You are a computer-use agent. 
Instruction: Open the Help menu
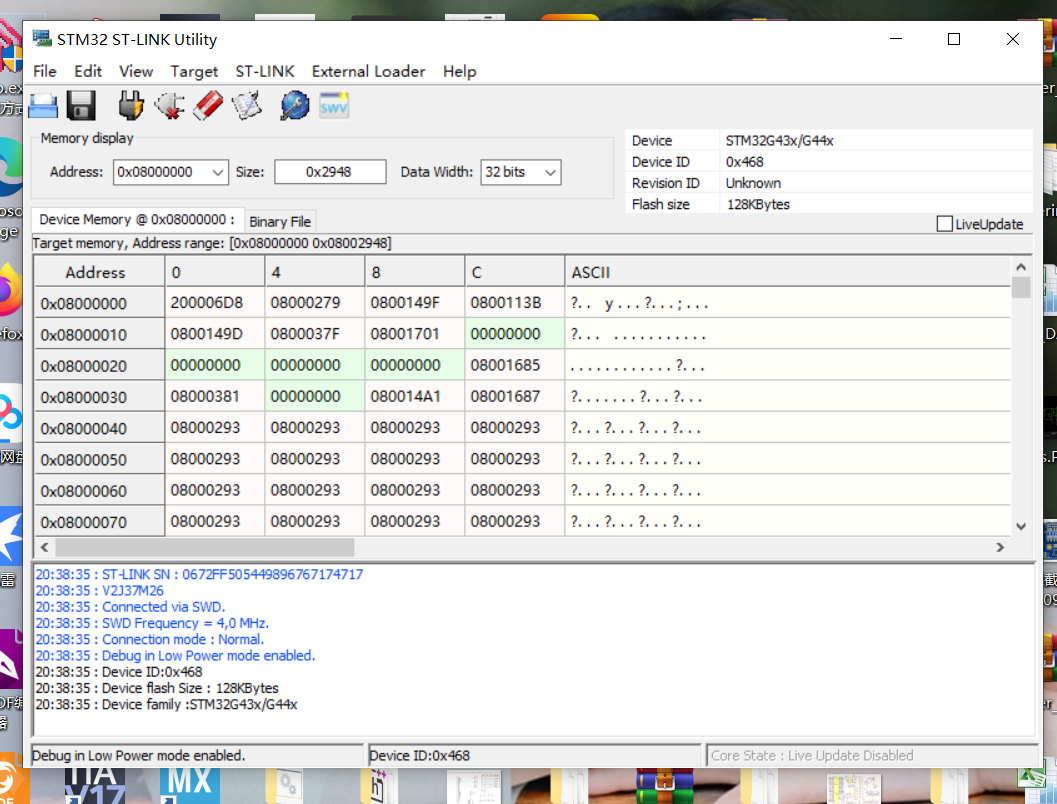[459, 71]
